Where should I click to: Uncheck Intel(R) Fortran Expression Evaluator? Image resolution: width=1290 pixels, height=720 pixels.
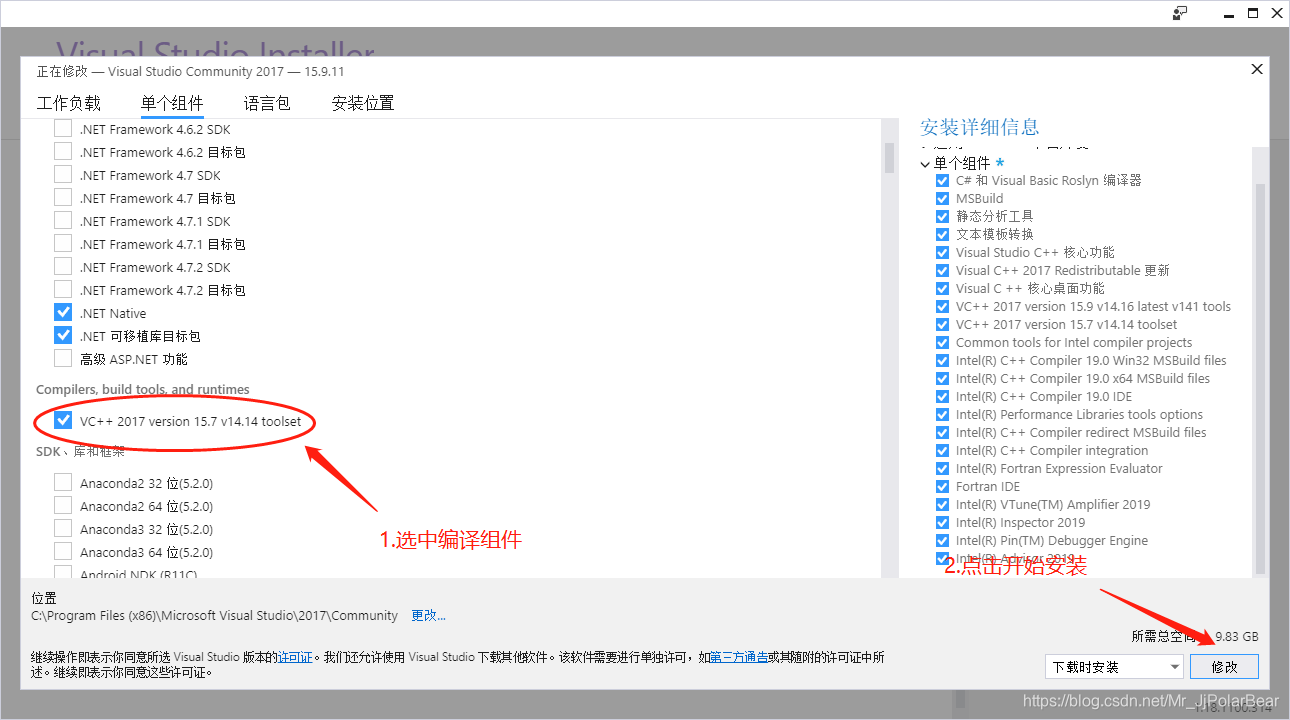[942, 469]
